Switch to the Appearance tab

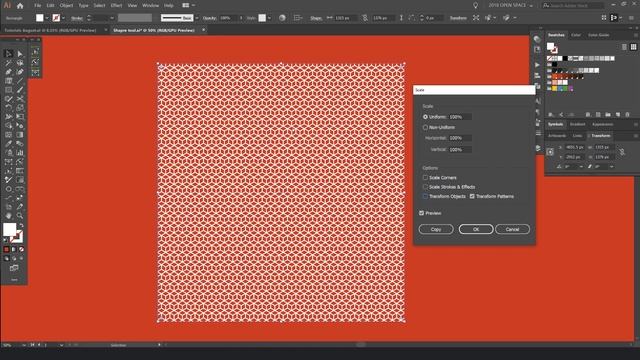[x=602, y=124]
